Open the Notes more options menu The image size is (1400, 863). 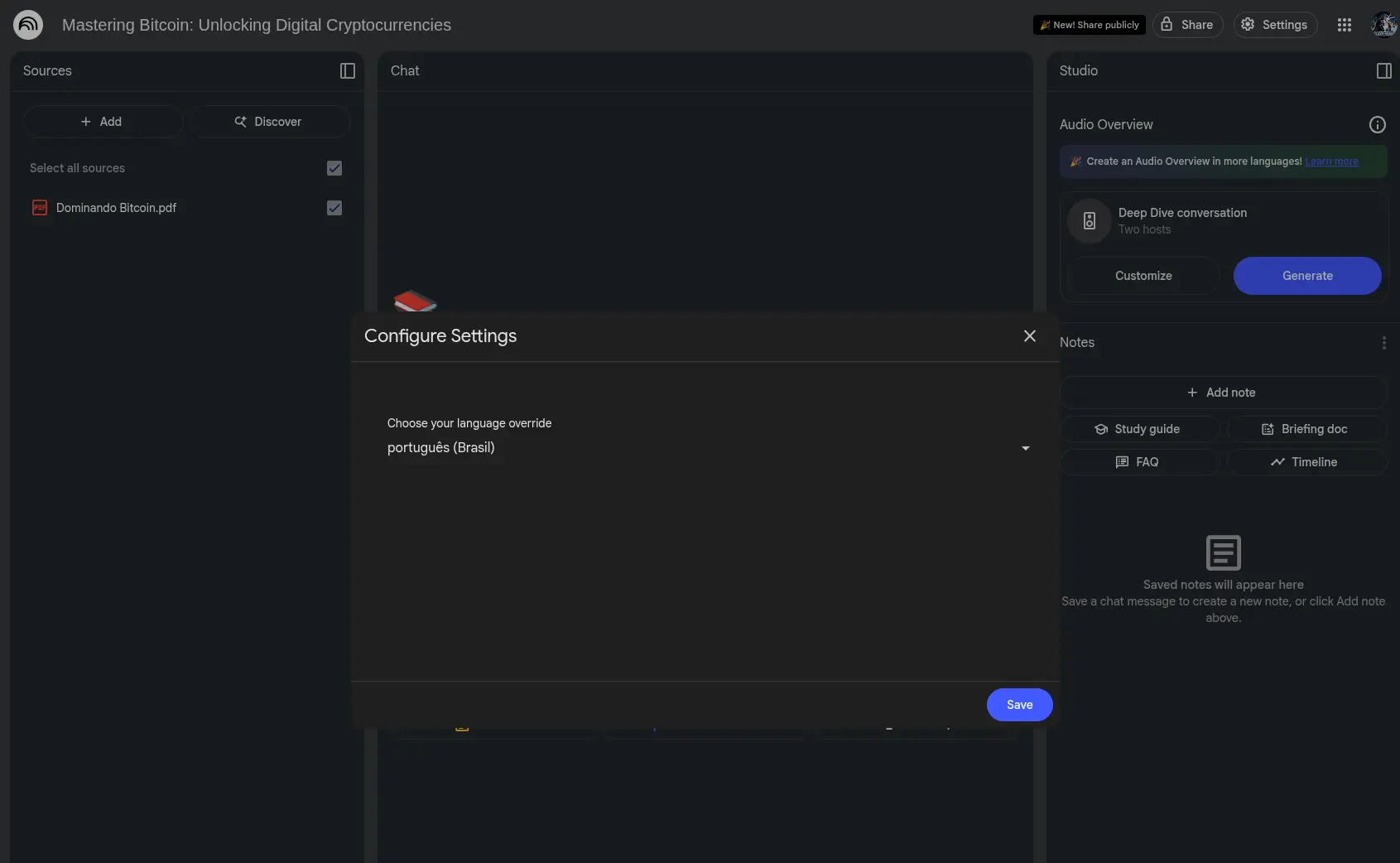[x=1383, y=343]
